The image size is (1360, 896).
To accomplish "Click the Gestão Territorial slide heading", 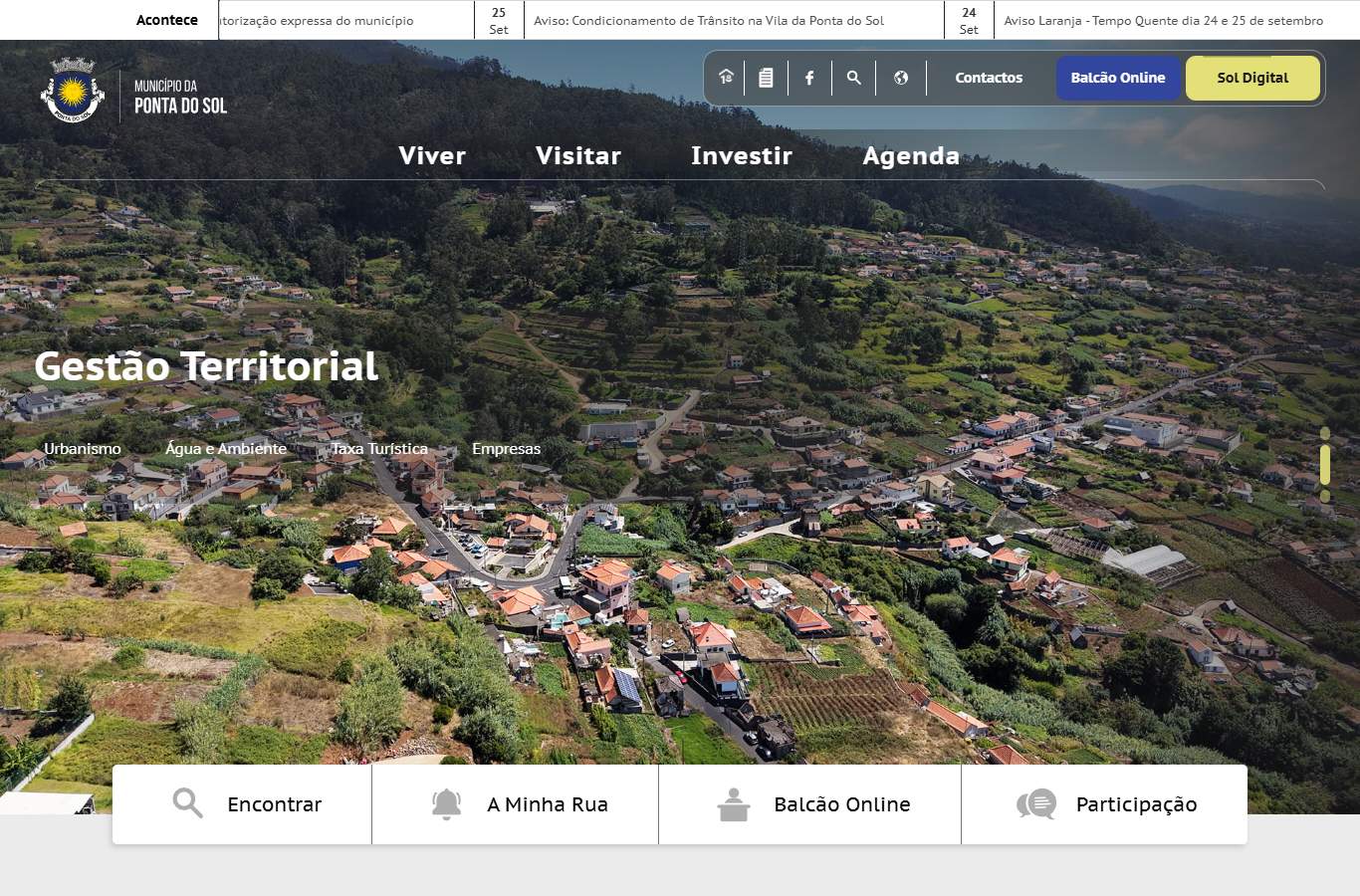I will [206, 366].
